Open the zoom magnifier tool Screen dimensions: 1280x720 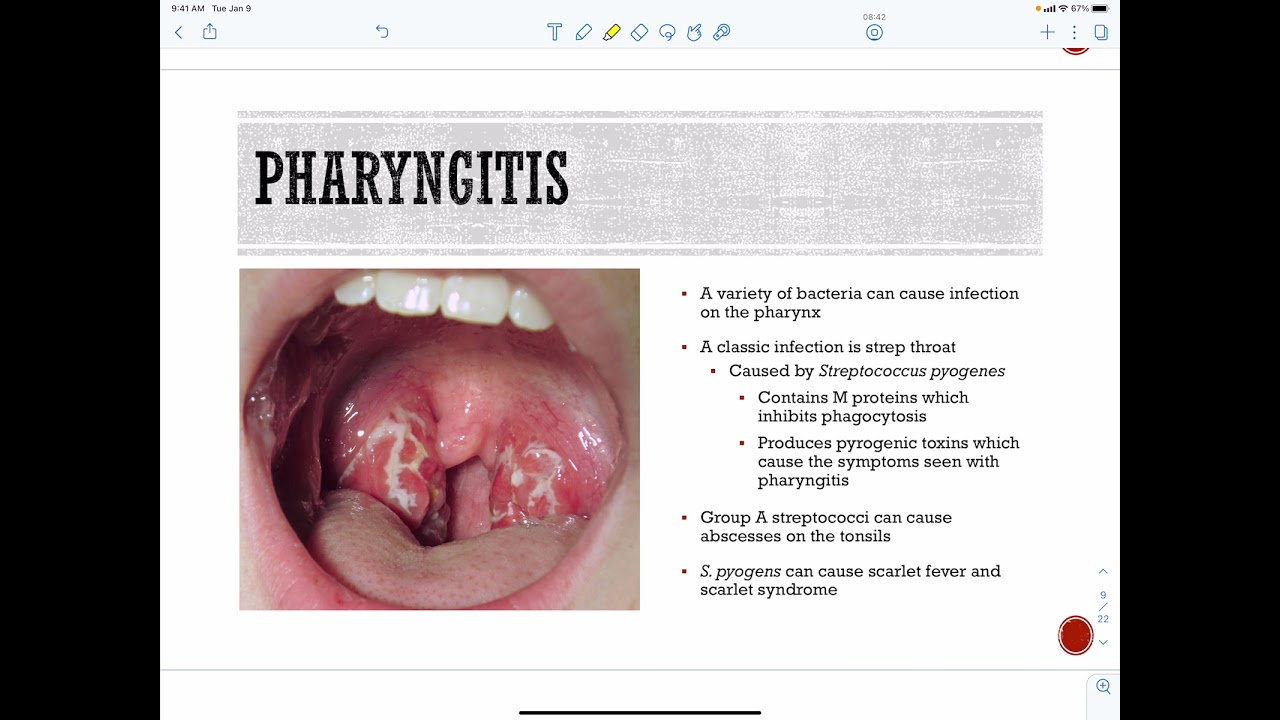coord(1103,686)
